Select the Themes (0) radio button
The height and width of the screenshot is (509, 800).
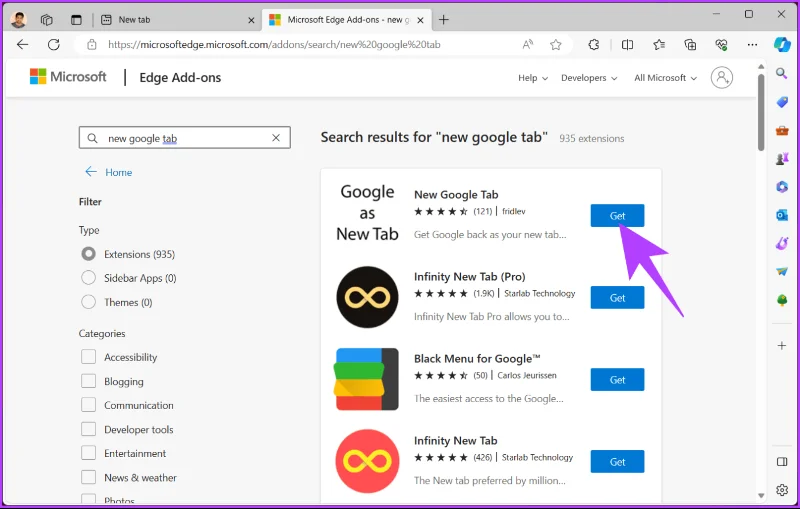click(x=88, y=302)
